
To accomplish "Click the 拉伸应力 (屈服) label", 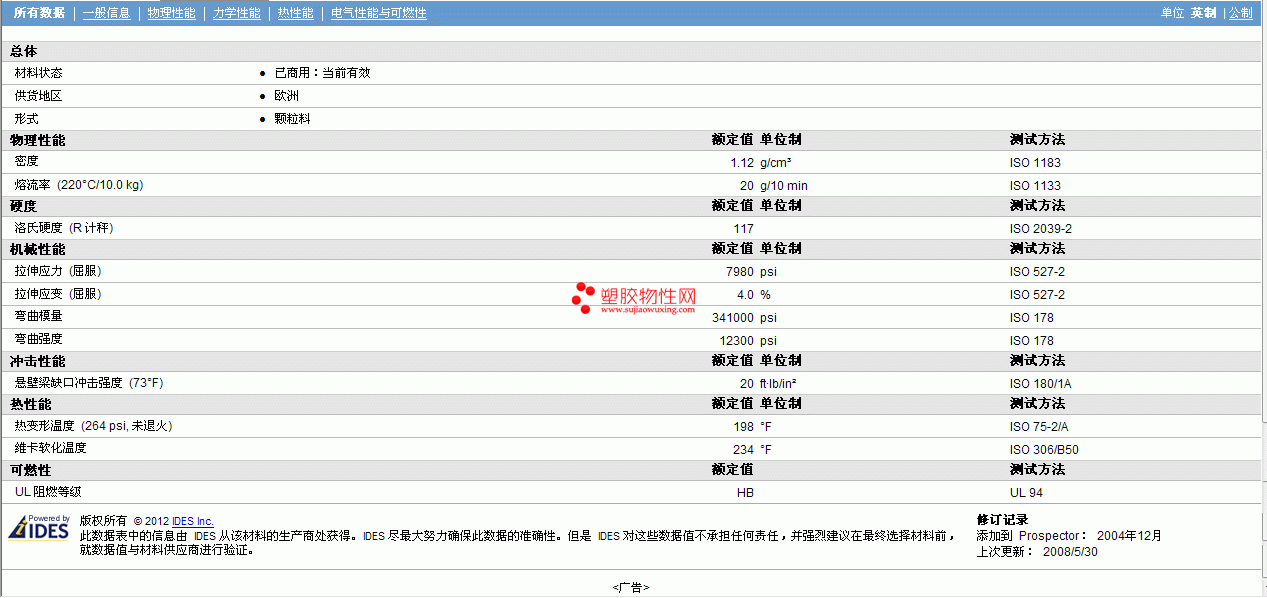I will click(58, 271).
